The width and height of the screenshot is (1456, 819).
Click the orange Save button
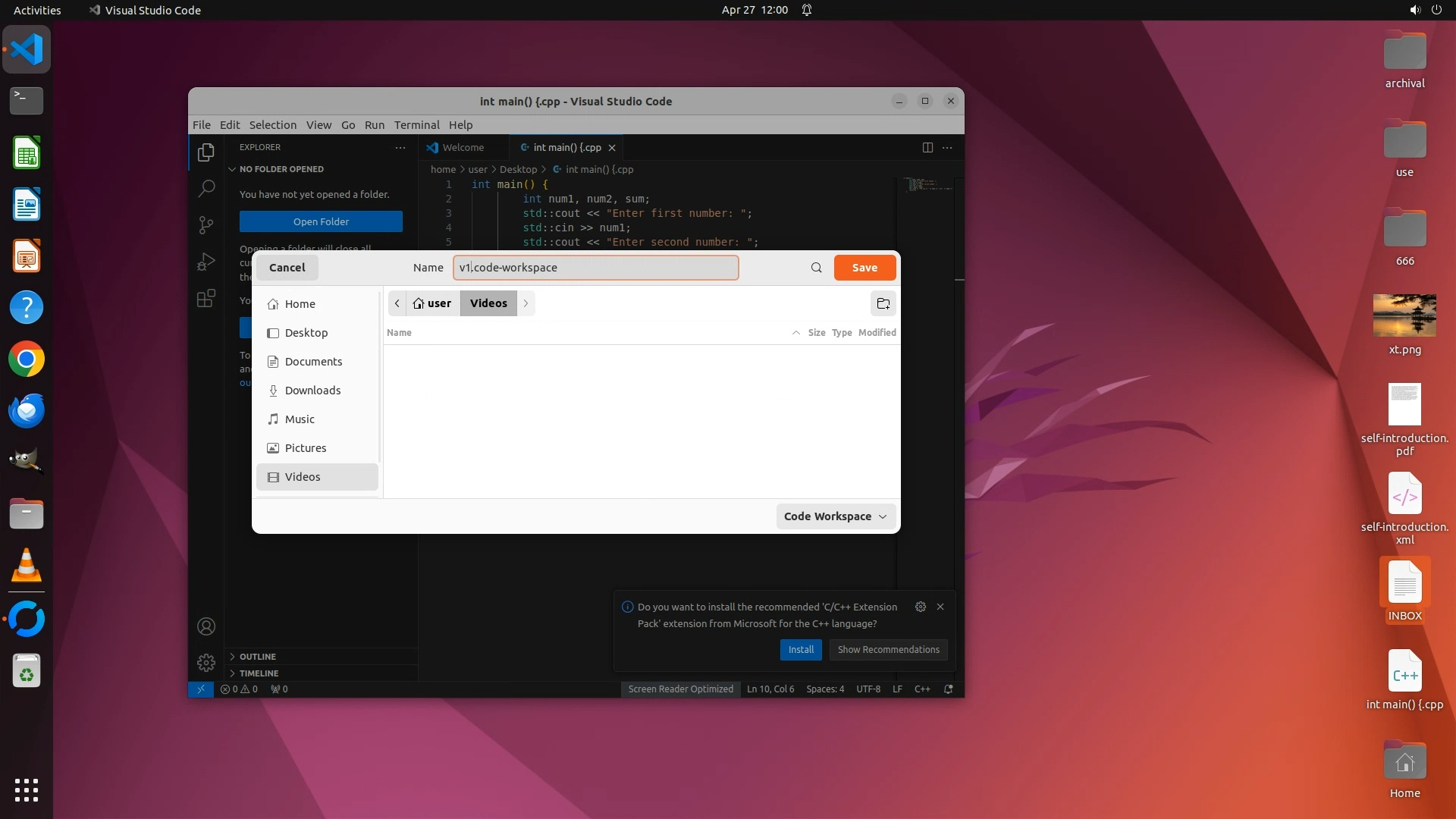click(864, 268)
